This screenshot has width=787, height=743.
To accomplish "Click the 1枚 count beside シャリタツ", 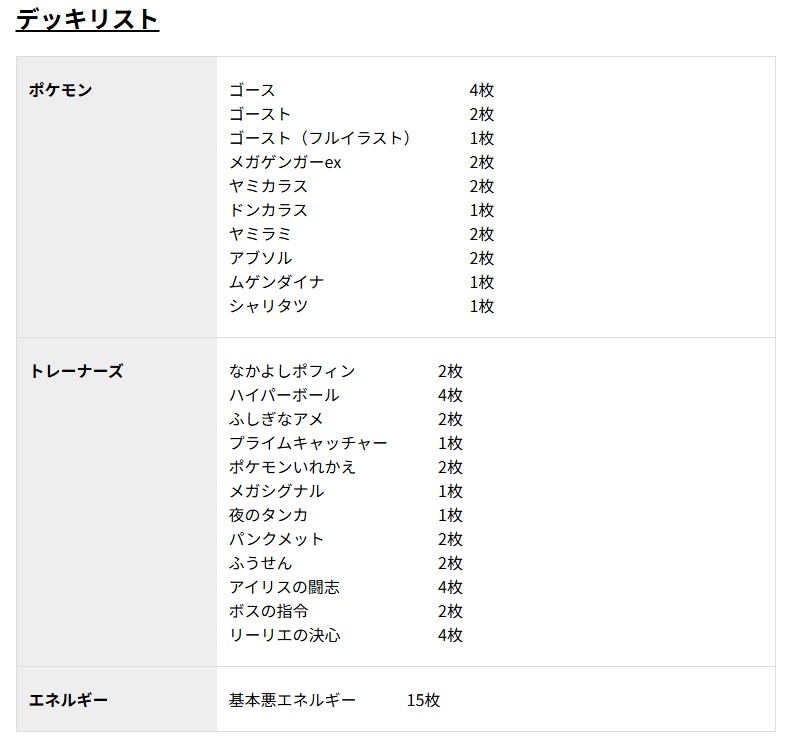I will (x=482, y=306).
